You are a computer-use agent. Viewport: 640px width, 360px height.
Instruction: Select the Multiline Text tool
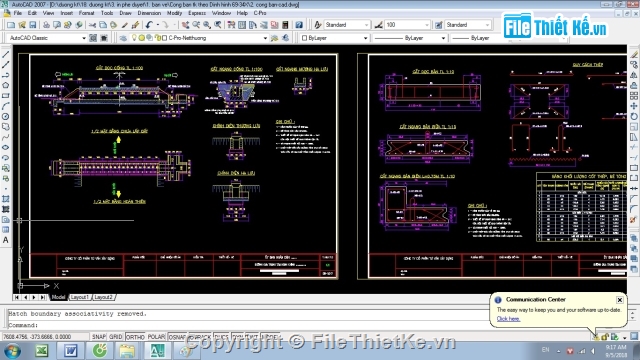(x=6, y=240)
